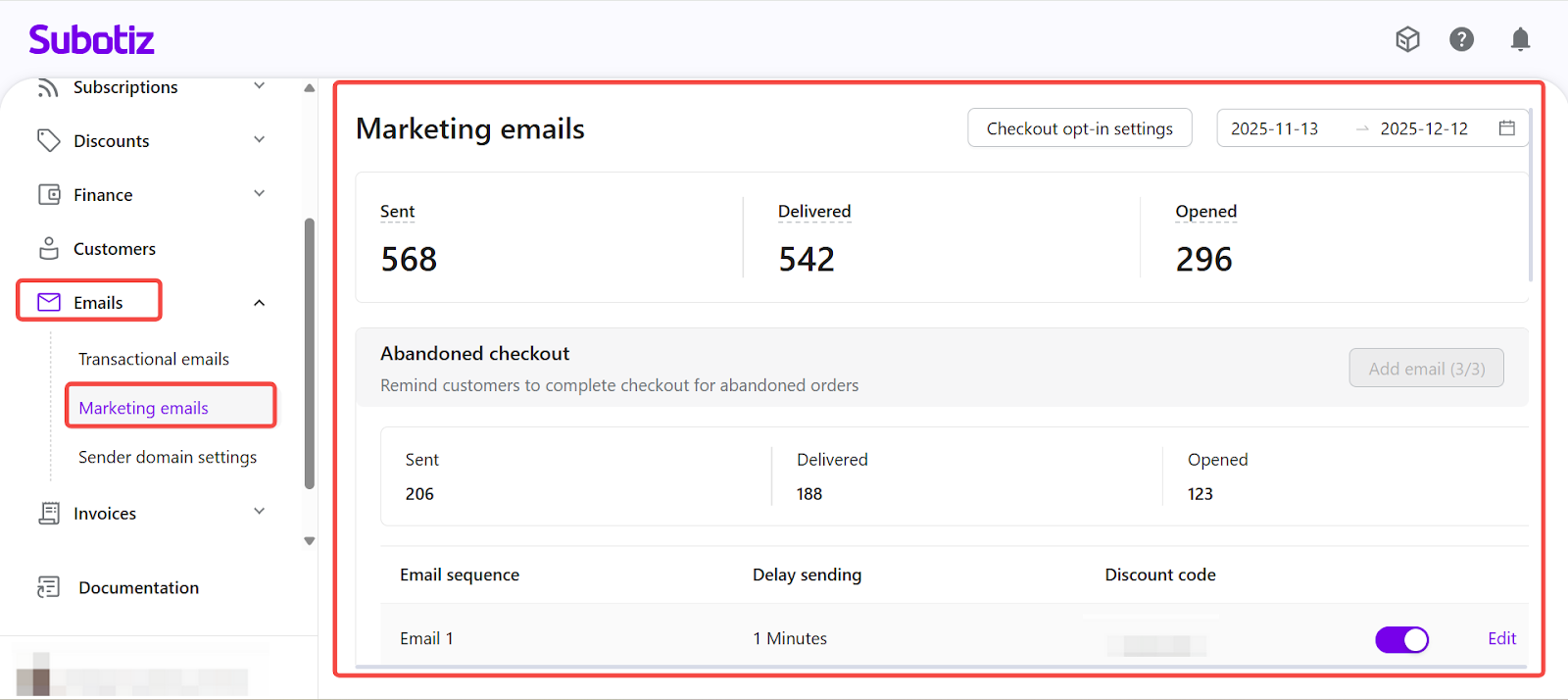The height and width of the screenshot is (700, 1568).
Task: Expand the Discounts menu chevron
Action: point(260,140)
